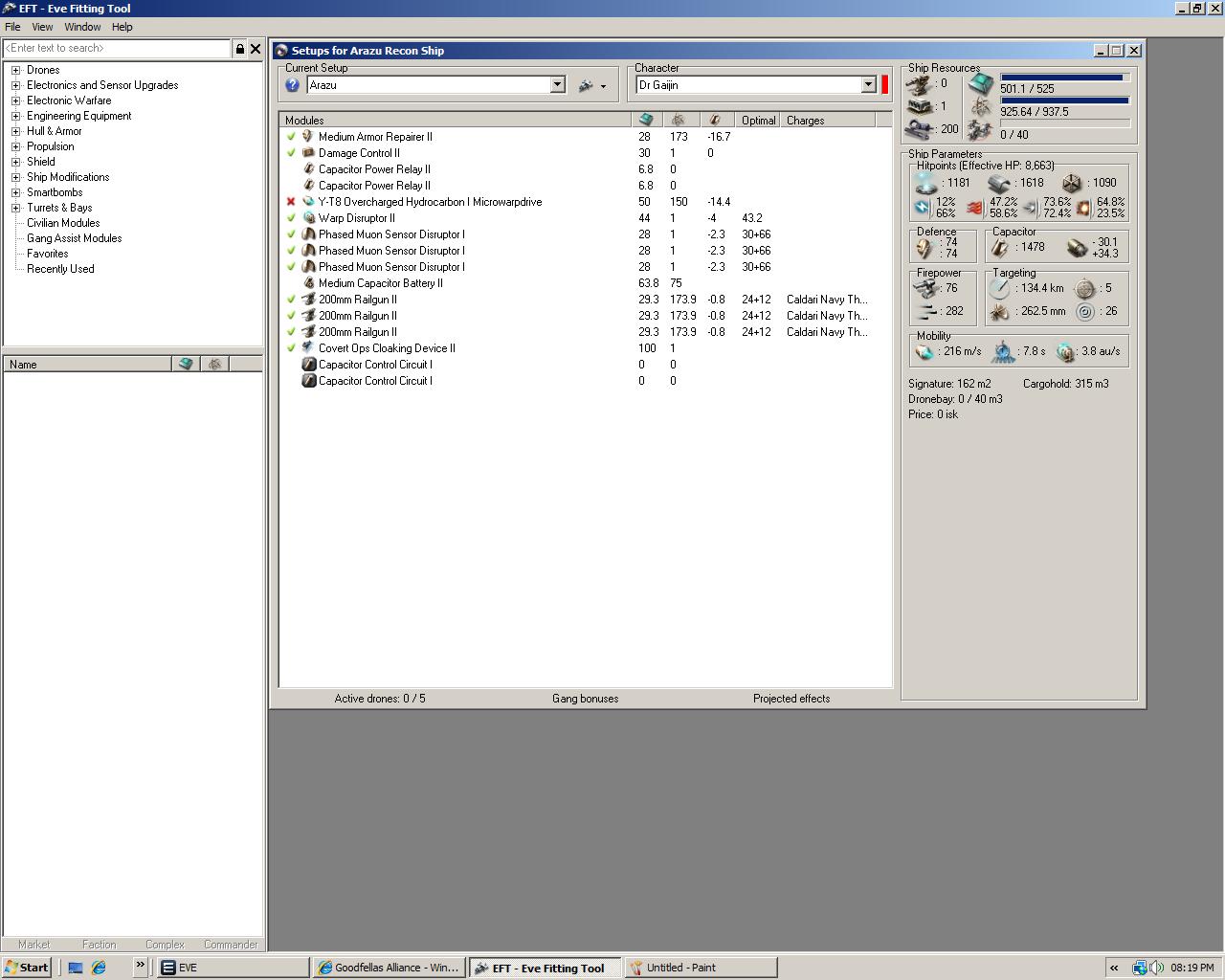
Task: Click the lock icon beside the search box
Action: coord(239,48)
